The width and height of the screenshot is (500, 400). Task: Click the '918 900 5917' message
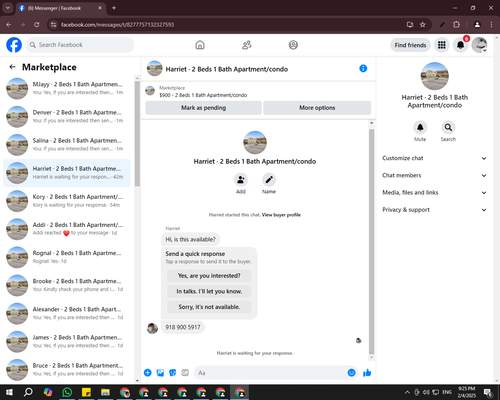point(183,327)
